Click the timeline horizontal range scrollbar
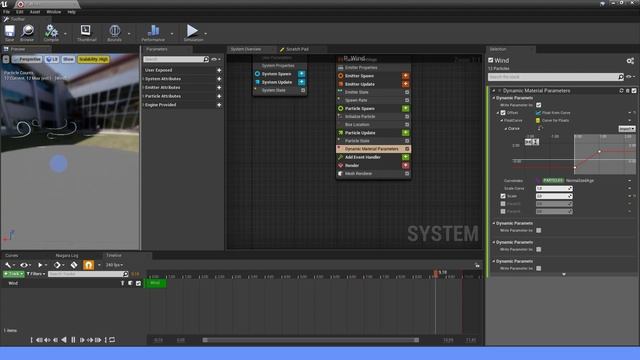 point(311,340)
